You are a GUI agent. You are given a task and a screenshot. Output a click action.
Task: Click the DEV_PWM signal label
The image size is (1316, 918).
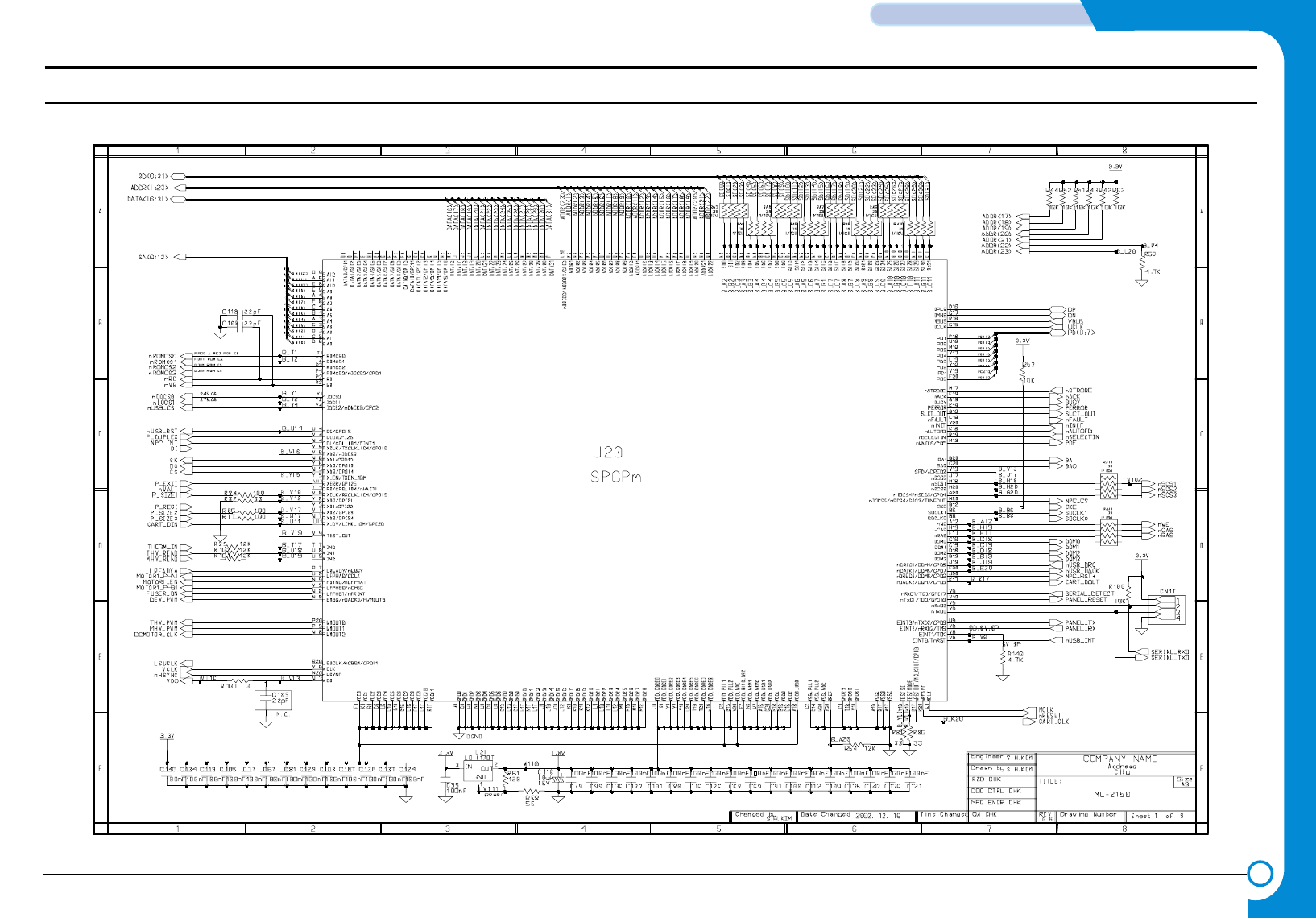click(x=163, y=599)
